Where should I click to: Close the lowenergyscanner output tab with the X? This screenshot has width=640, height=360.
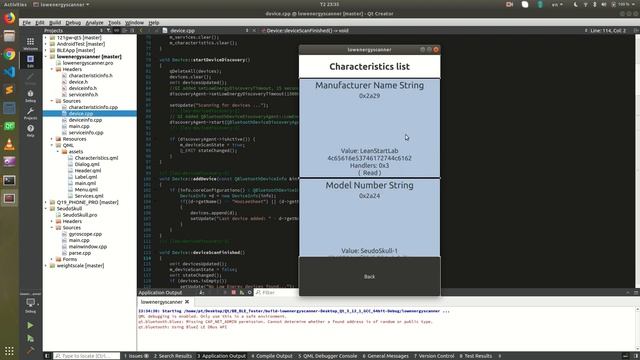187,302
